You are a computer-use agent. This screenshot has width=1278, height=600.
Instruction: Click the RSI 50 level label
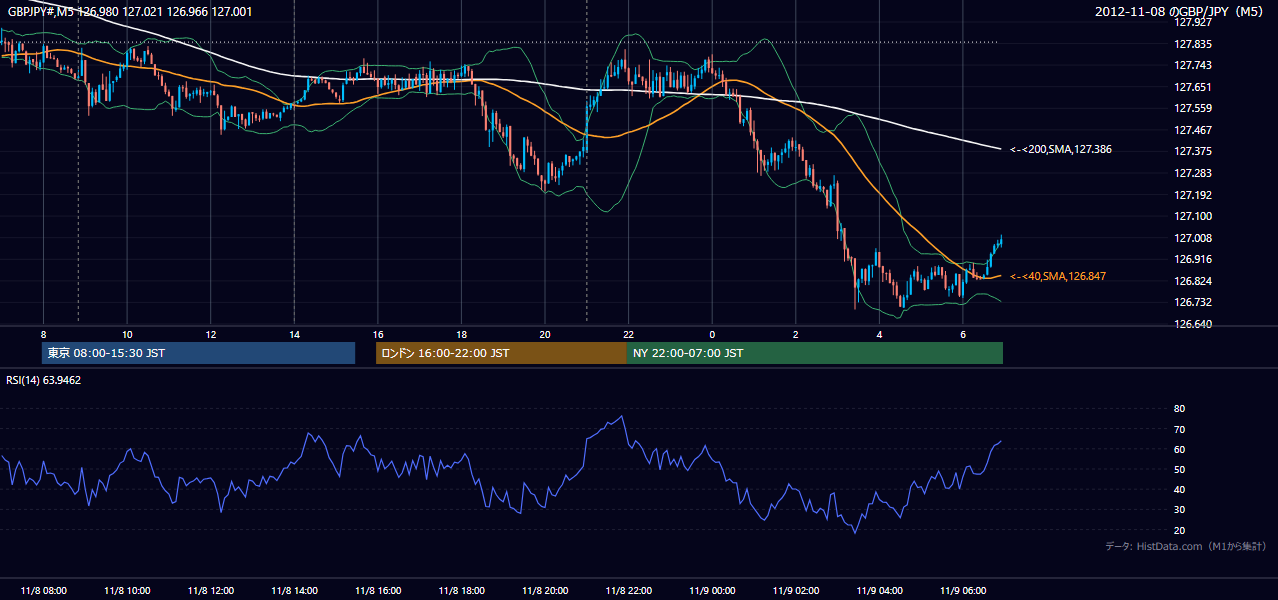[1179, 469]
